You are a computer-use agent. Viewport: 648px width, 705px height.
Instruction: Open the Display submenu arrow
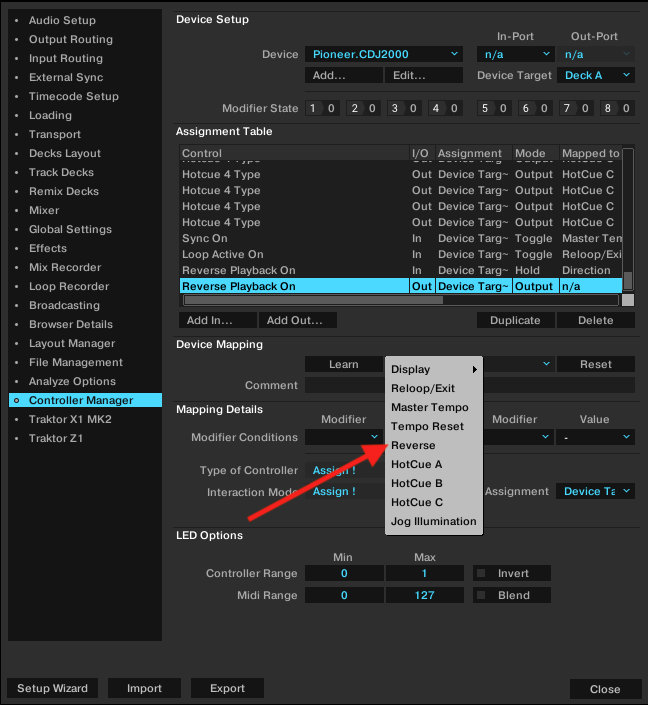point(474,370)
